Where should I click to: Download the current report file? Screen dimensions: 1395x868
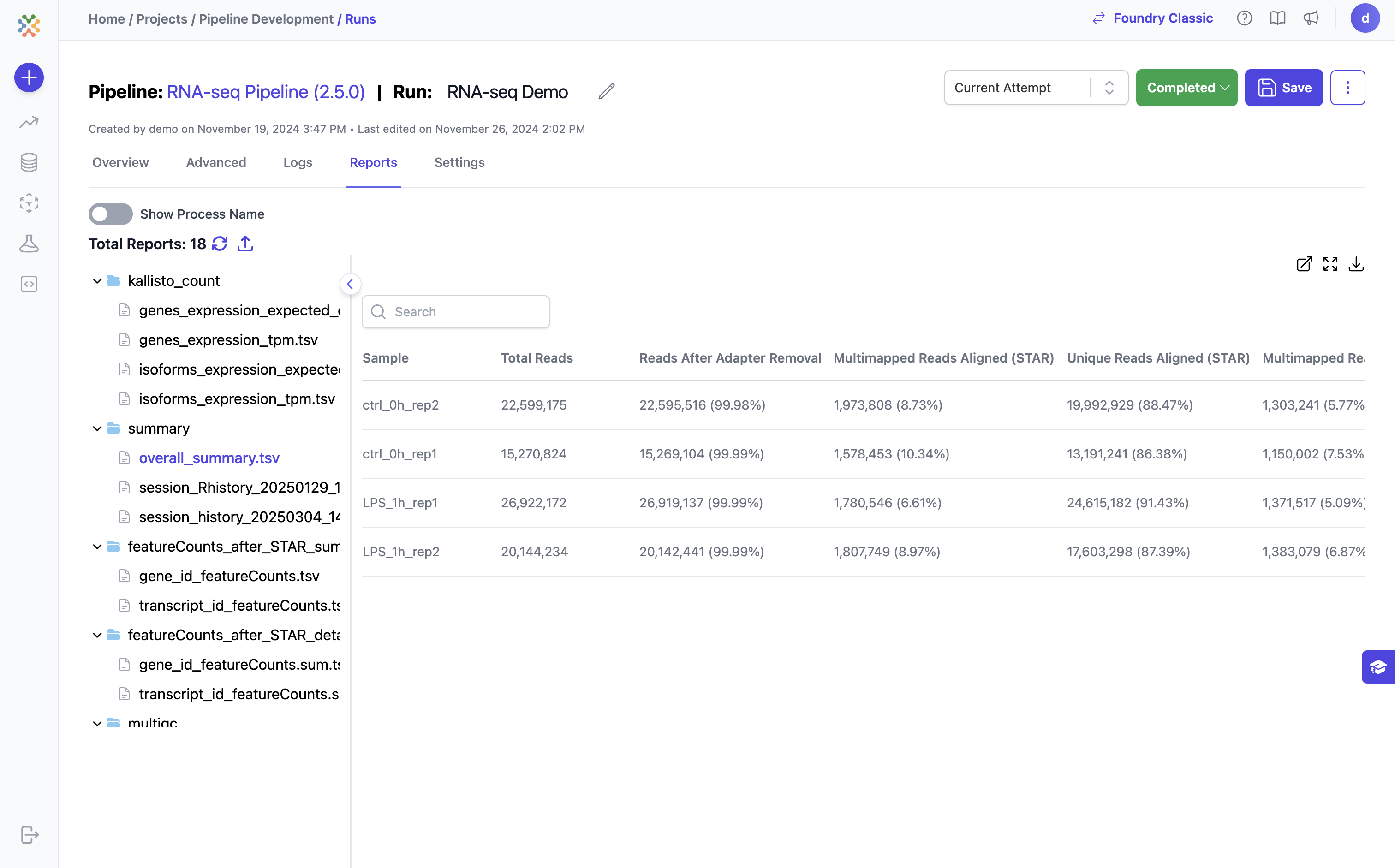tap(1356, 264)
